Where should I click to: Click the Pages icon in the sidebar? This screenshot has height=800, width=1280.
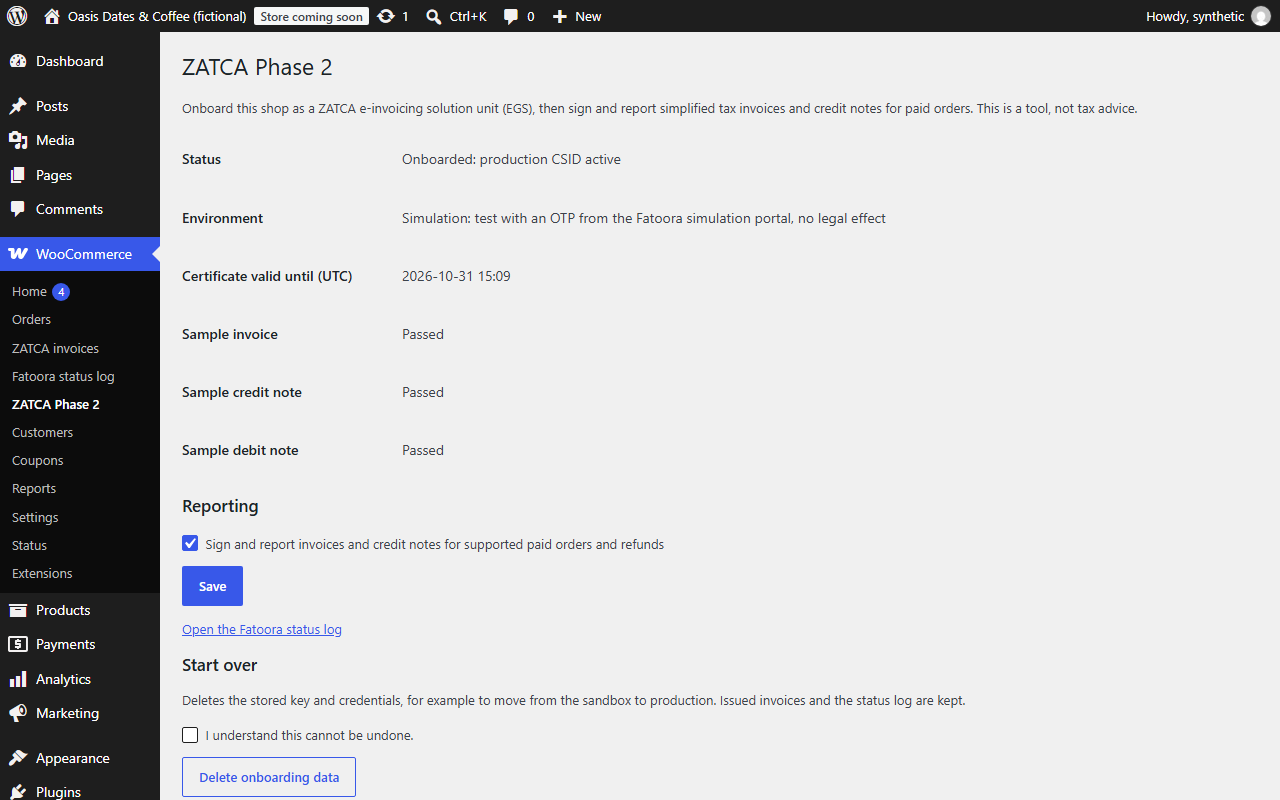coord(18,175)
